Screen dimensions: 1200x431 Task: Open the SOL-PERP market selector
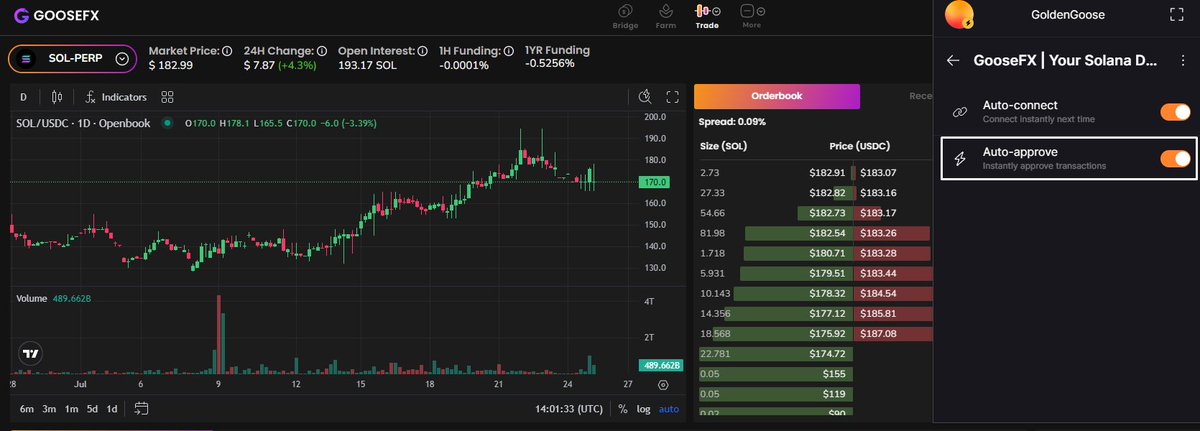click(73, 59)
